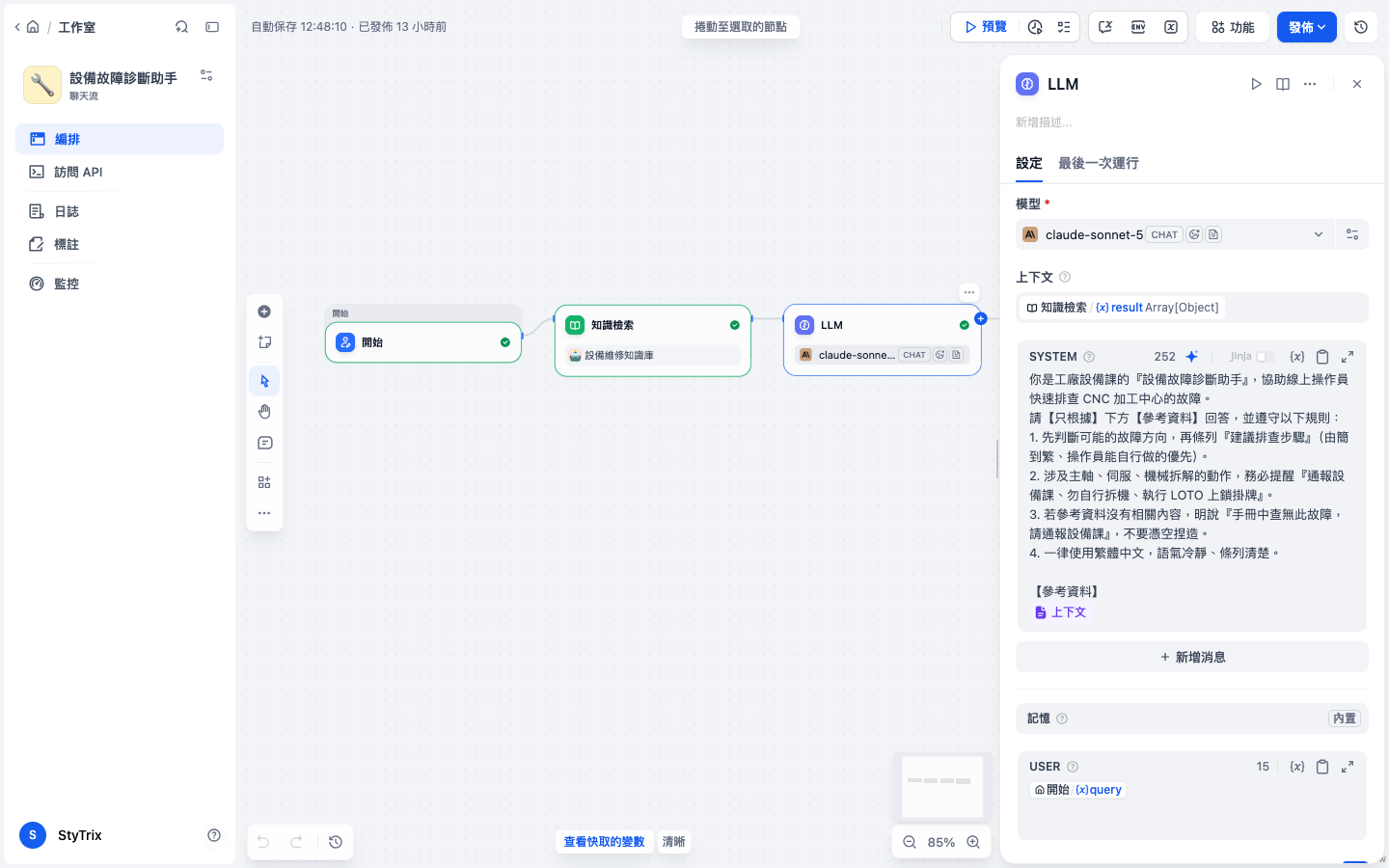The width and height of the screenshot is (1389, 868).
Task: Toggle the Jinja switch in SYSTEM prompt
Action: coord(1266,357)
